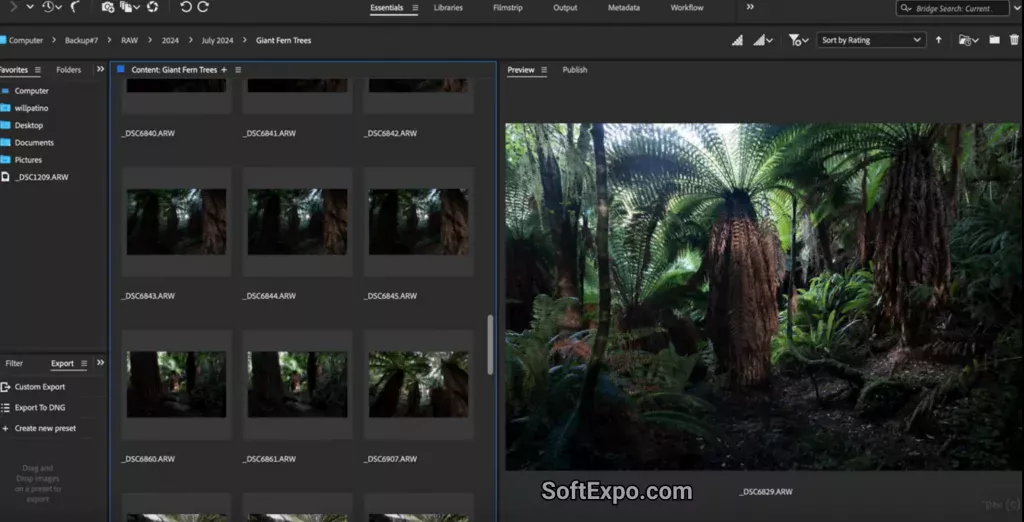This screenshot has height=522, width=1024.
Task: Click Export To DNG preset
Action: (39, 408)
